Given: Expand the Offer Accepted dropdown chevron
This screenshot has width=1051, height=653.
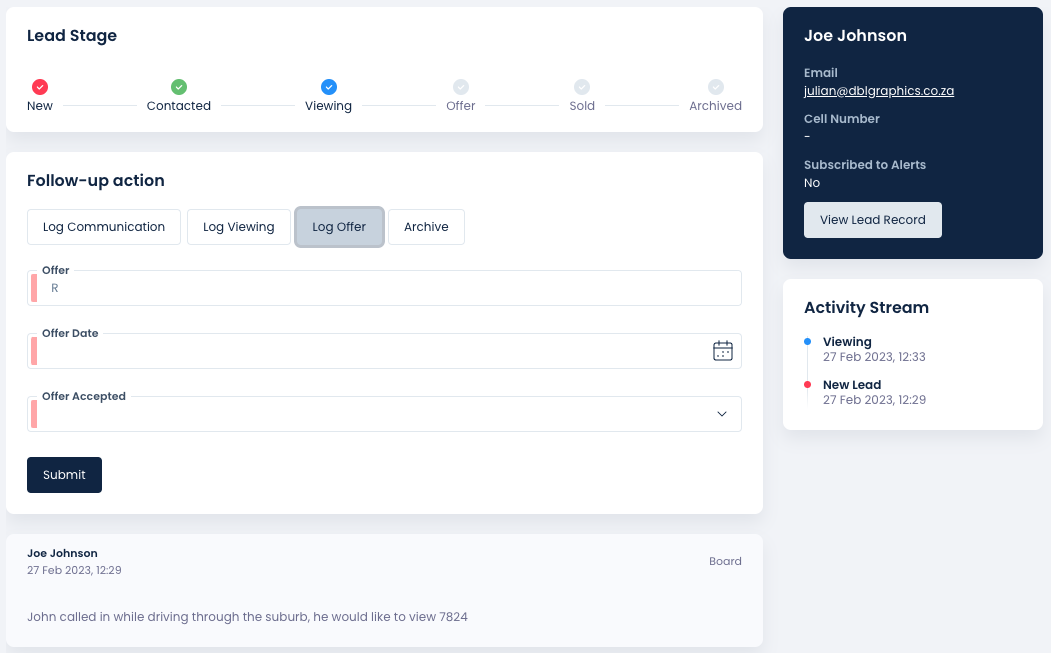Looking at the screenshot, I should pos(722,414).
